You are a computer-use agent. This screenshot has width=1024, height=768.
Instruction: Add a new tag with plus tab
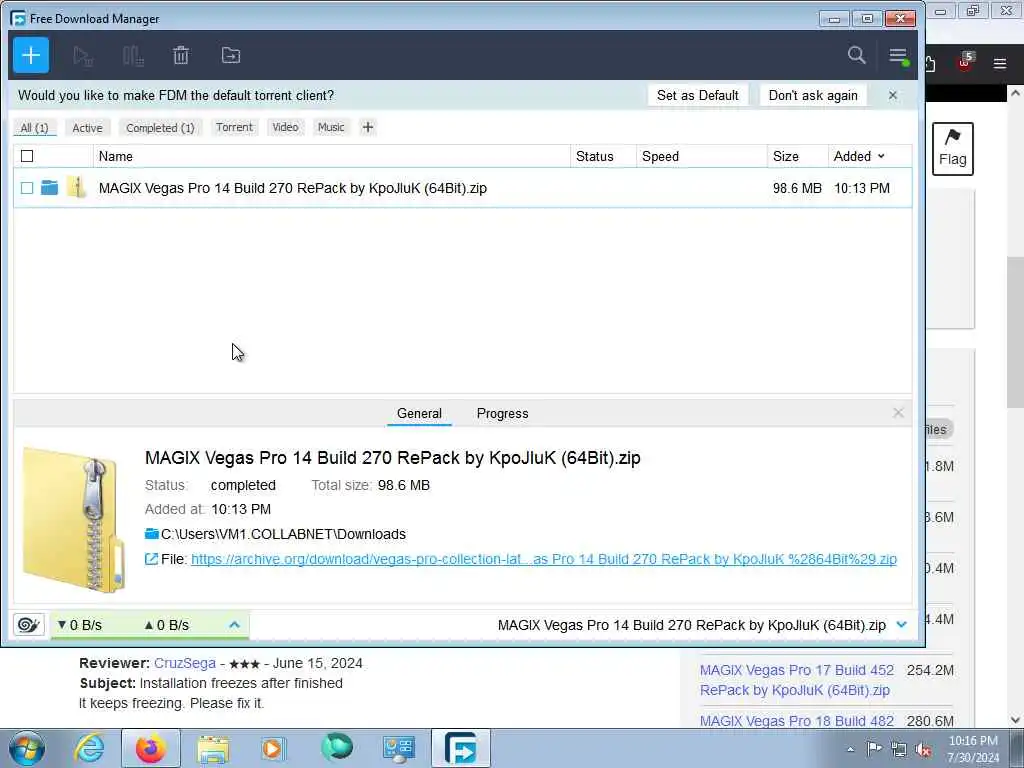(x=368, y=127)
